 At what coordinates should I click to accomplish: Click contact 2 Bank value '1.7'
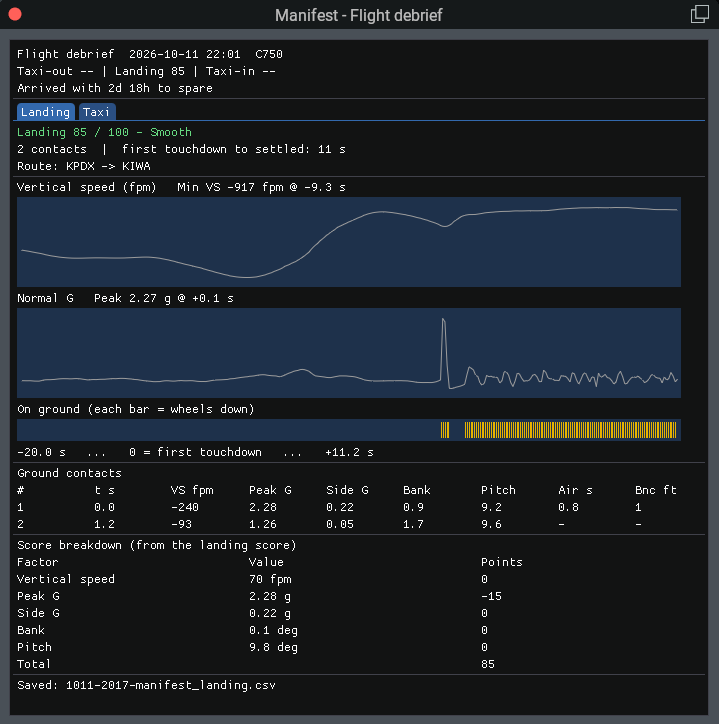click(413, 524)
